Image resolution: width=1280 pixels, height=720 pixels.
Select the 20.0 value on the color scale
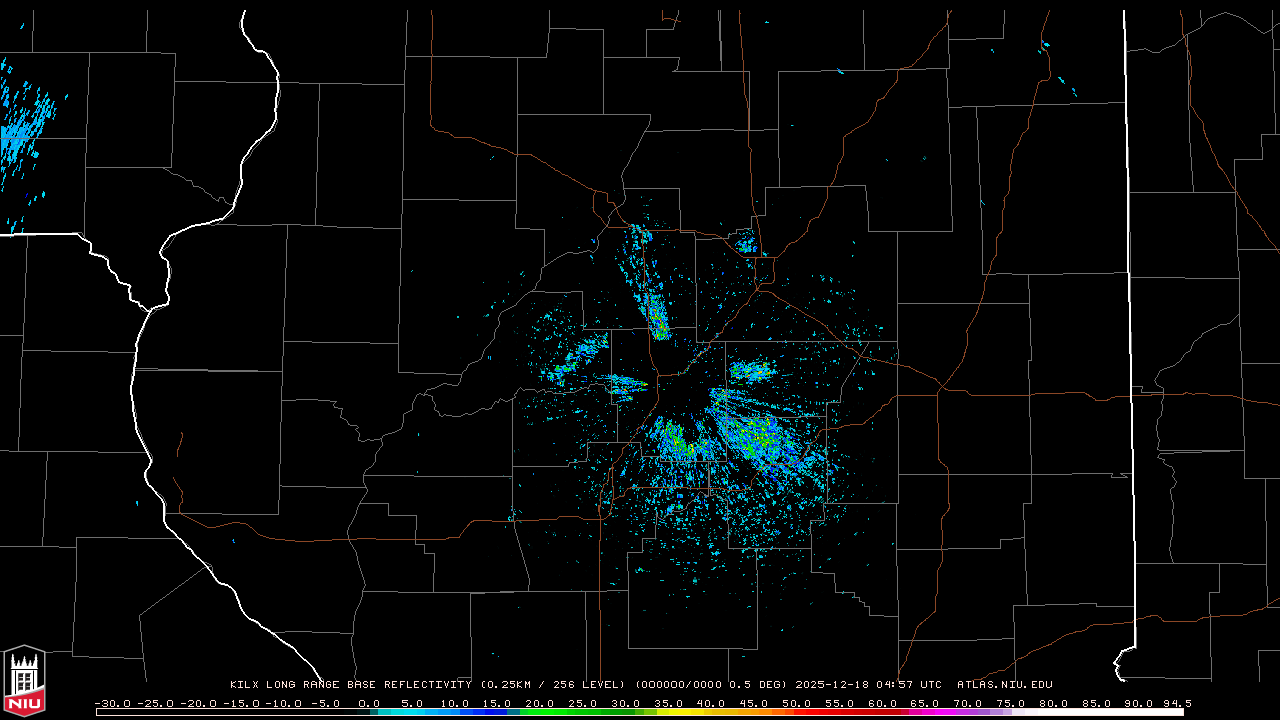tap(540, 703)
